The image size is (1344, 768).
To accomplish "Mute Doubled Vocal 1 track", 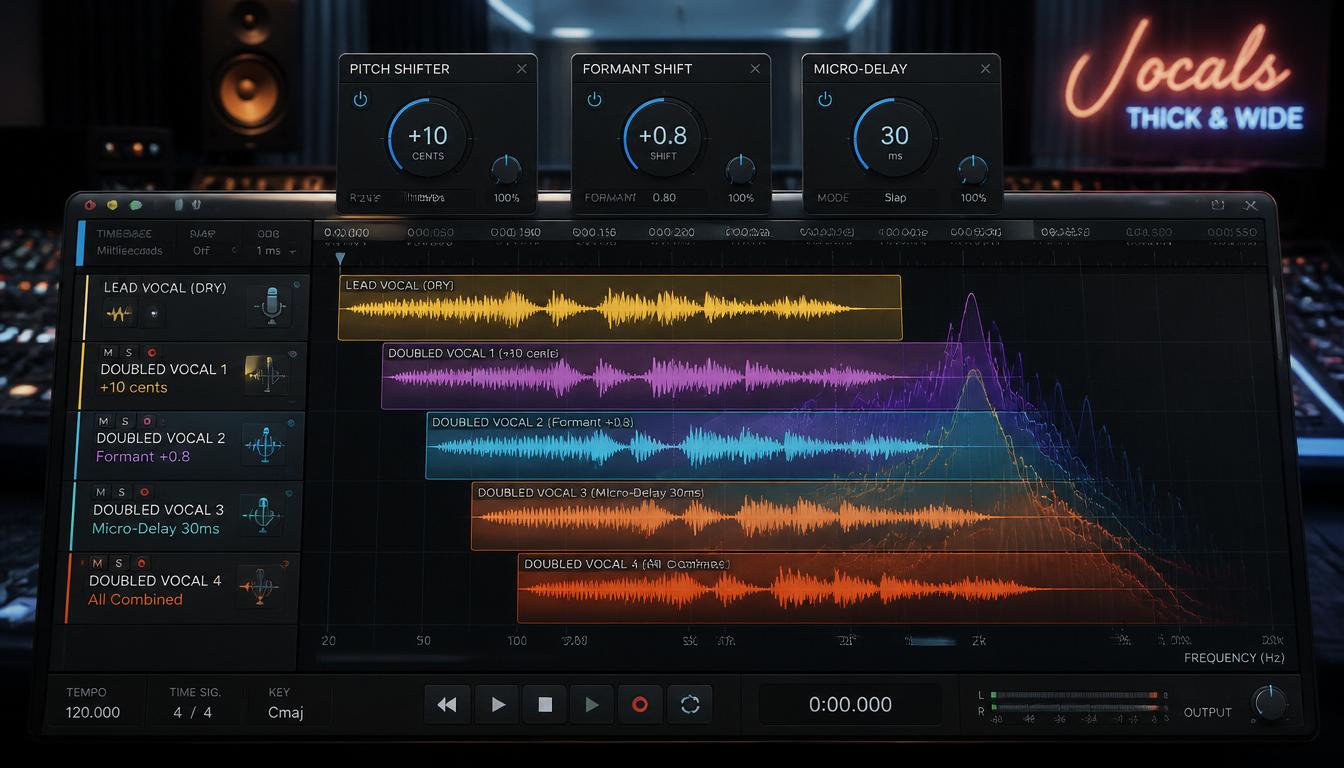I will click(x=108, y=352).
